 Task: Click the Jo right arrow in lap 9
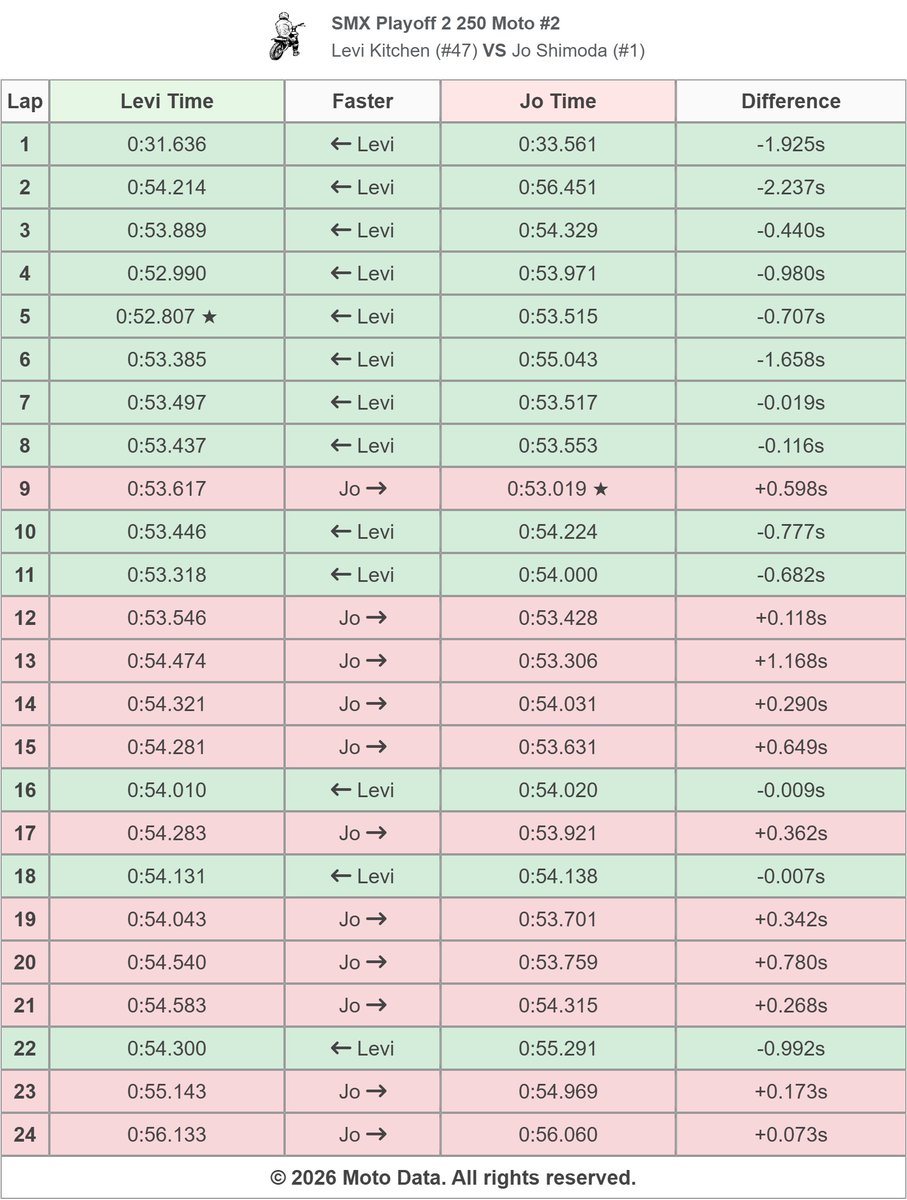pyautogui.click(x=362, y=489)
